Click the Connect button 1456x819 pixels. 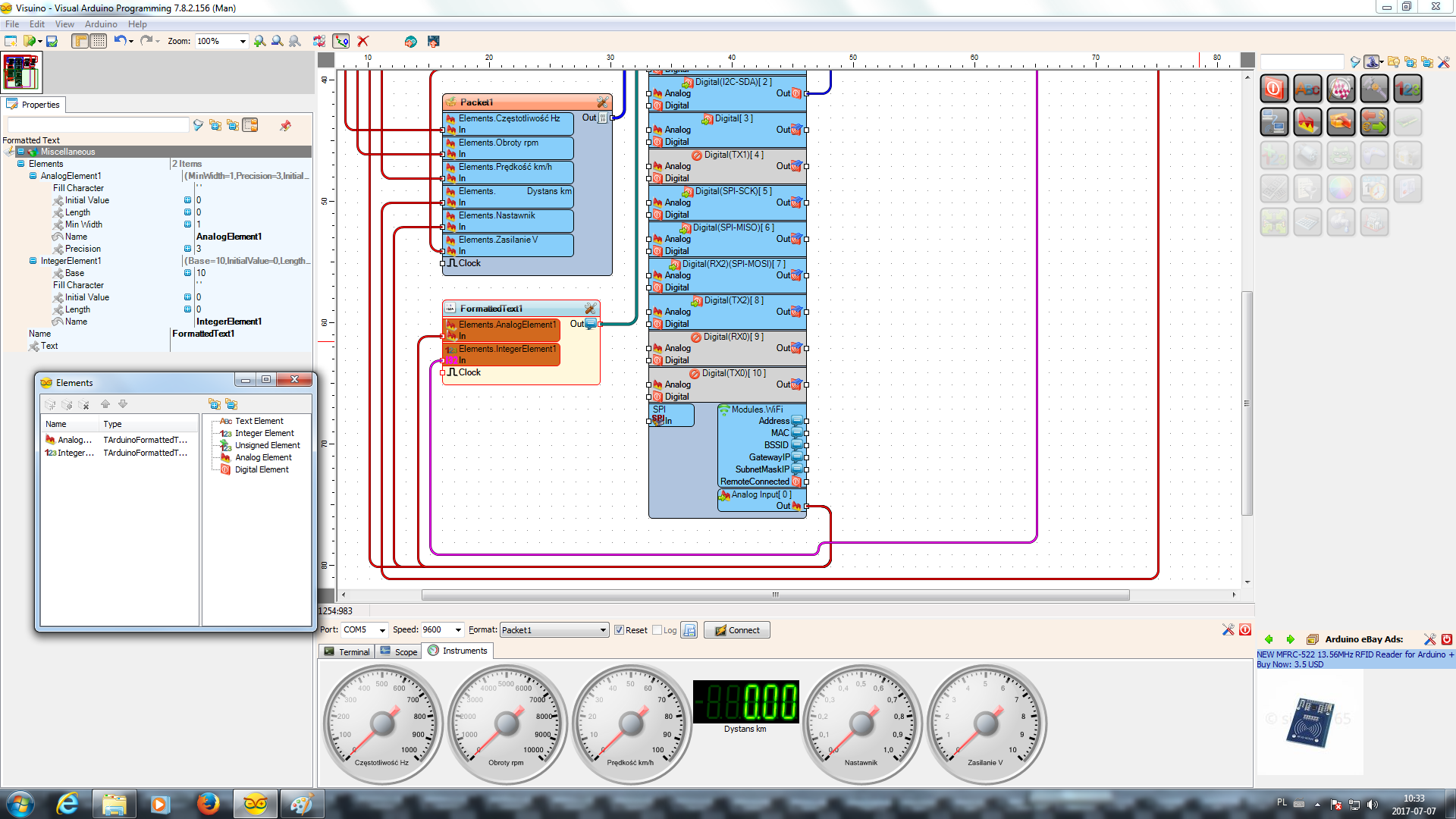coord(736,630)
